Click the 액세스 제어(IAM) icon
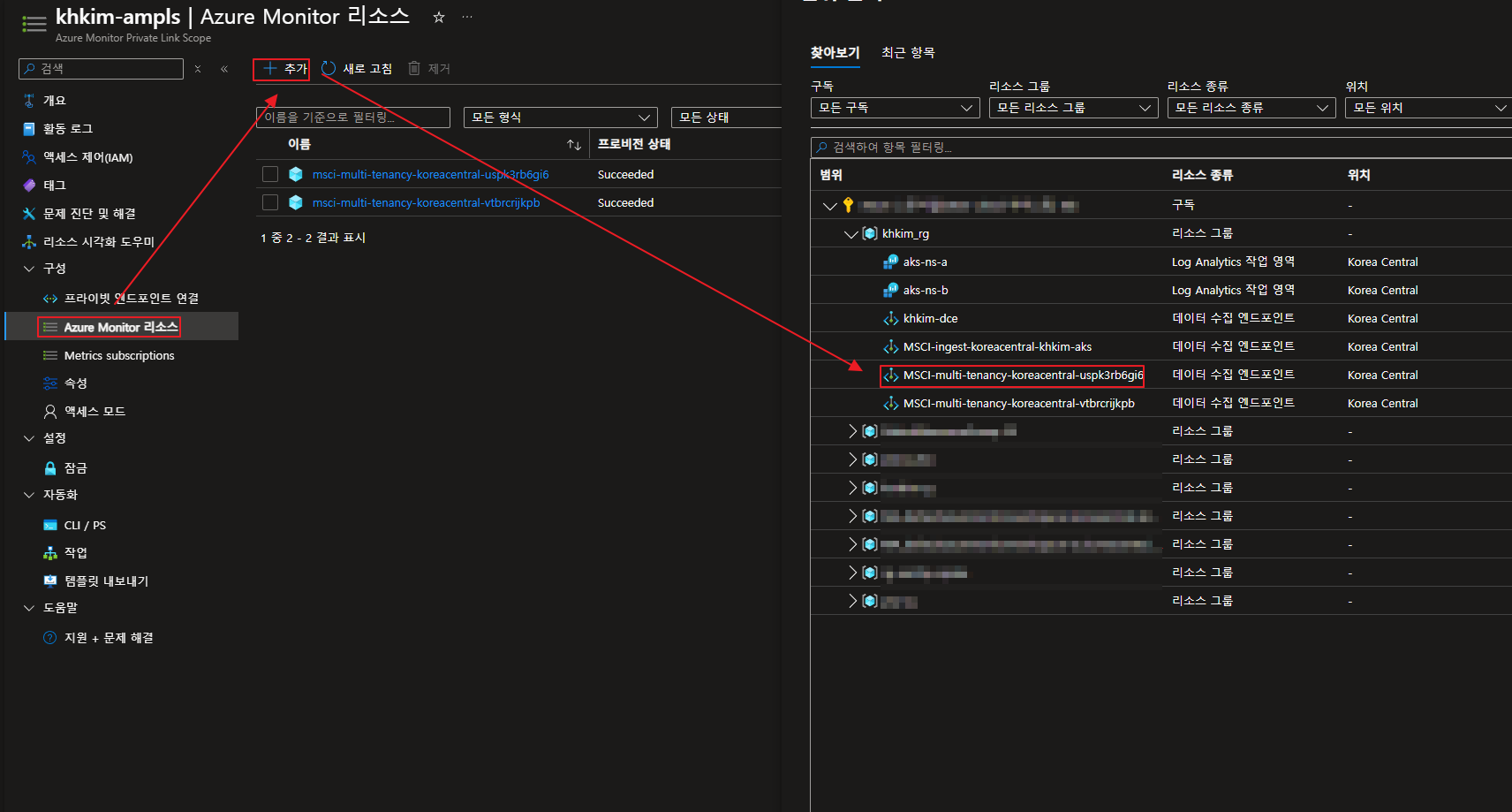This screenshot has height=812, width=1512. 29,157
